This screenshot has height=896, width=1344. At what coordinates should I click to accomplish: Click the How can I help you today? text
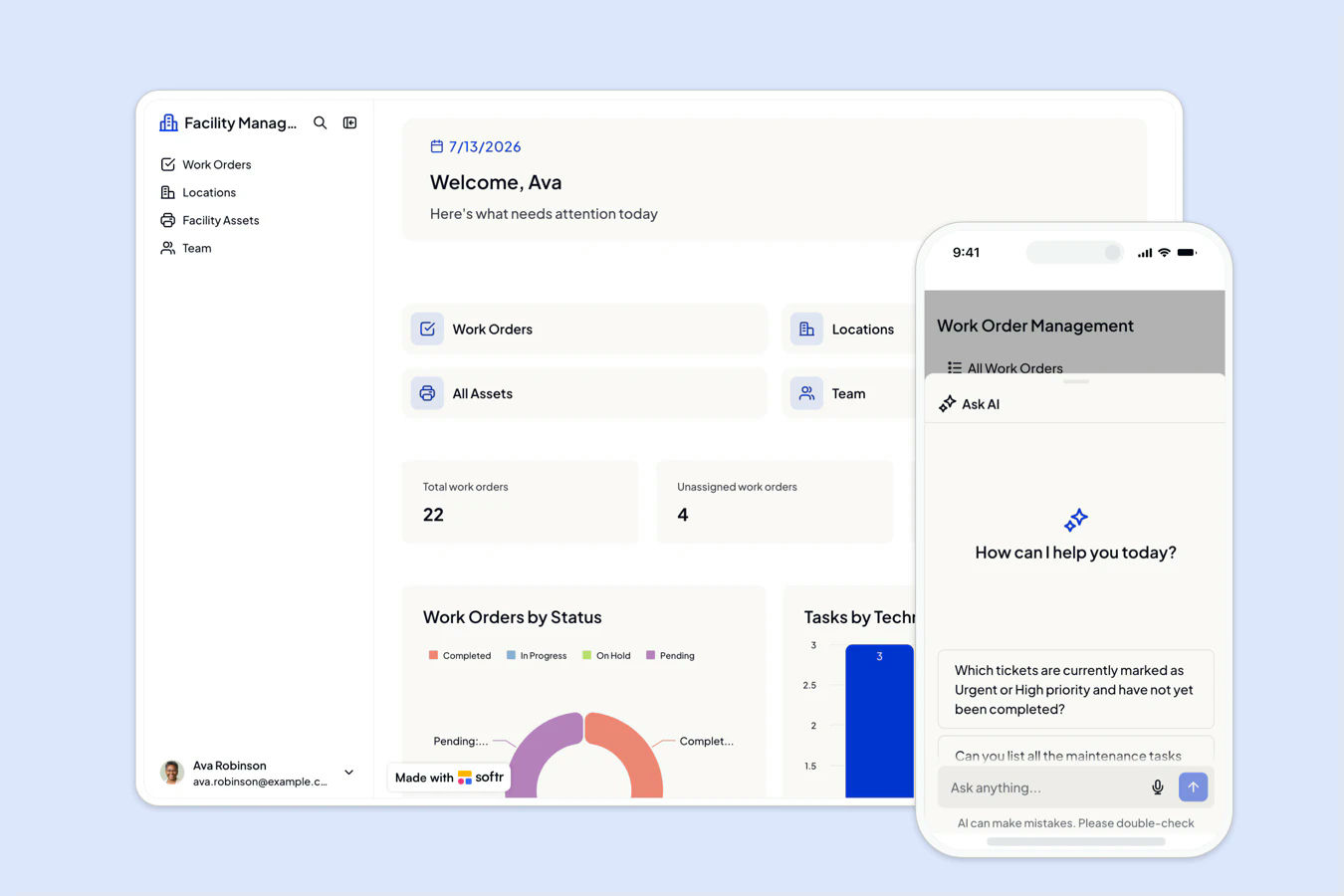[1075, 553]
